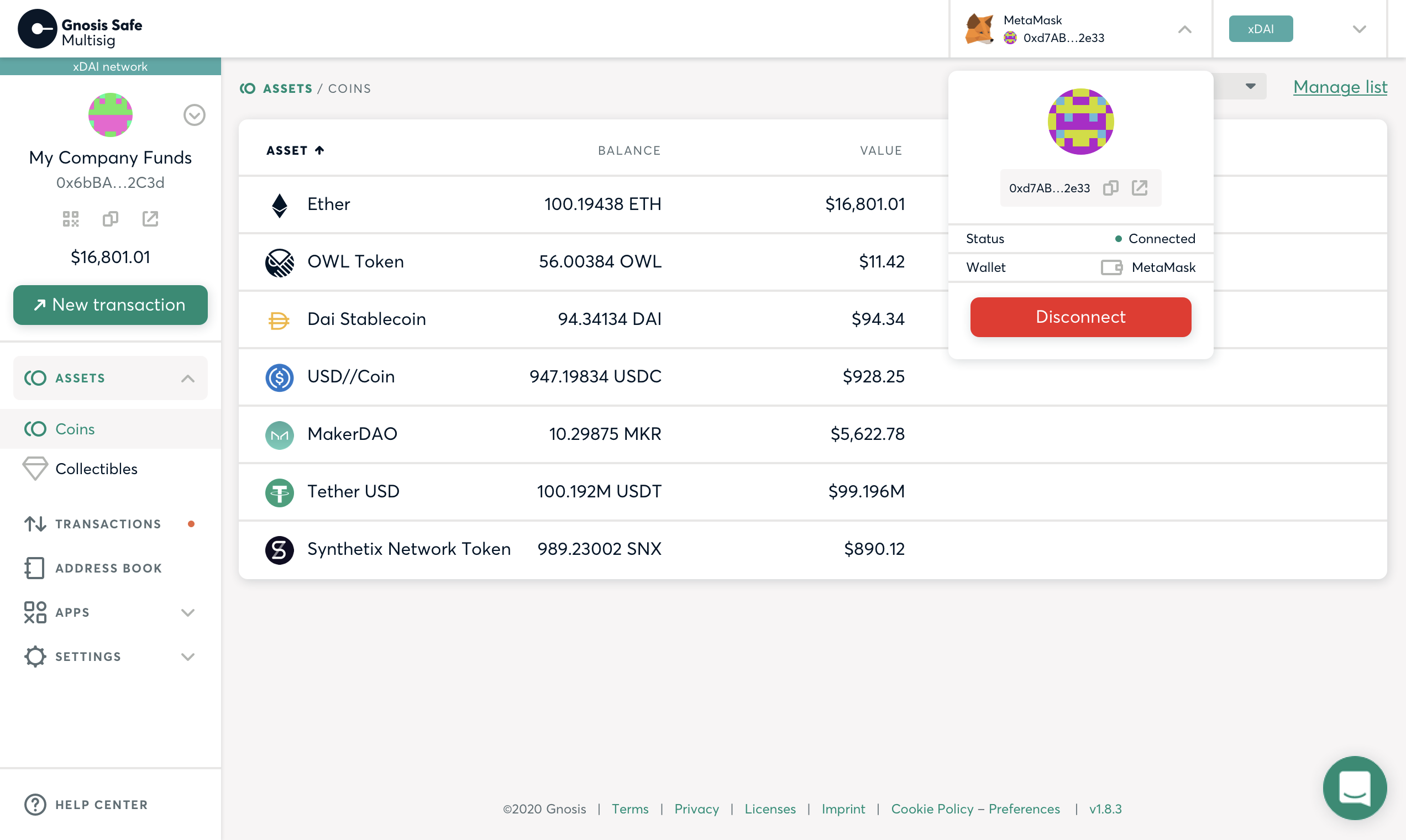Viewport: 1406px width, 840px height.
Task: Open the Cookie Policy footer link
Action: pyautogui.click(x=932, y=809)
